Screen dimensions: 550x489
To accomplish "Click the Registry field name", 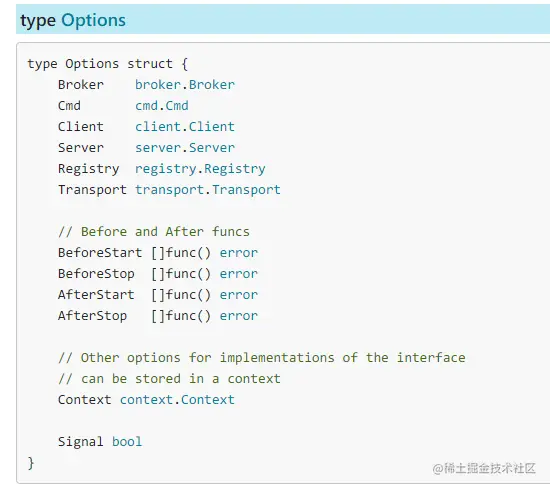I will click(x=88, y=169).
